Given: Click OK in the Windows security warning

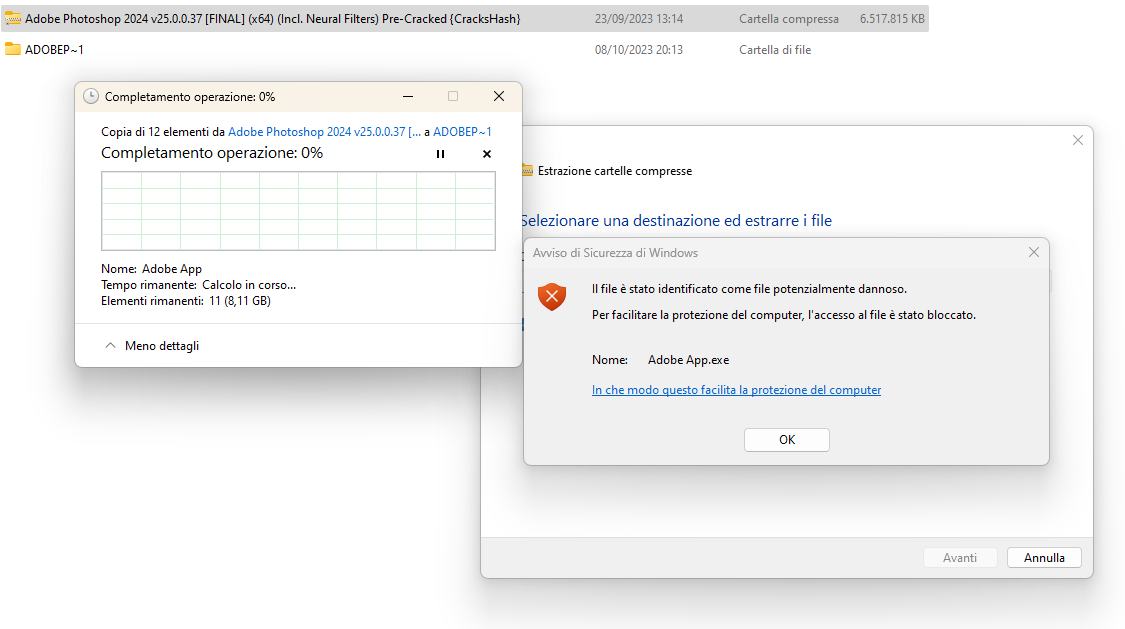Looking at the screenshot, I should pyautogui.click(x=787, y=440).
